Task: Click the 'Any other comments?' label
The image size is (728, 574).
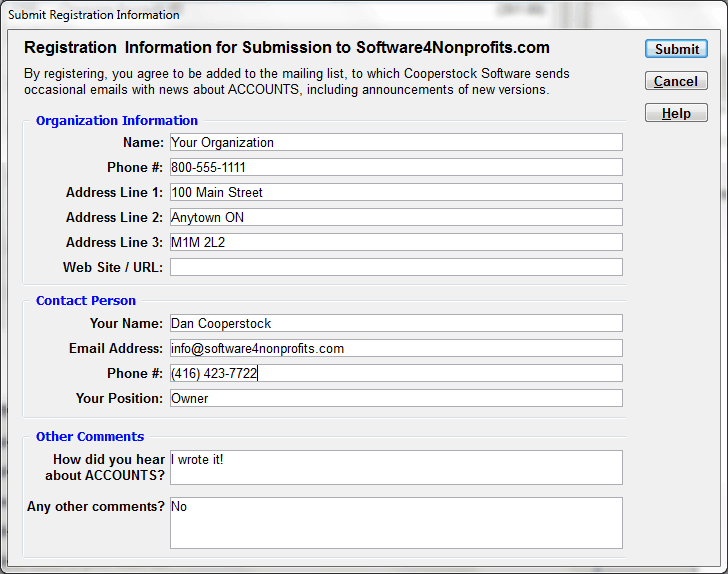Action: 96,506
